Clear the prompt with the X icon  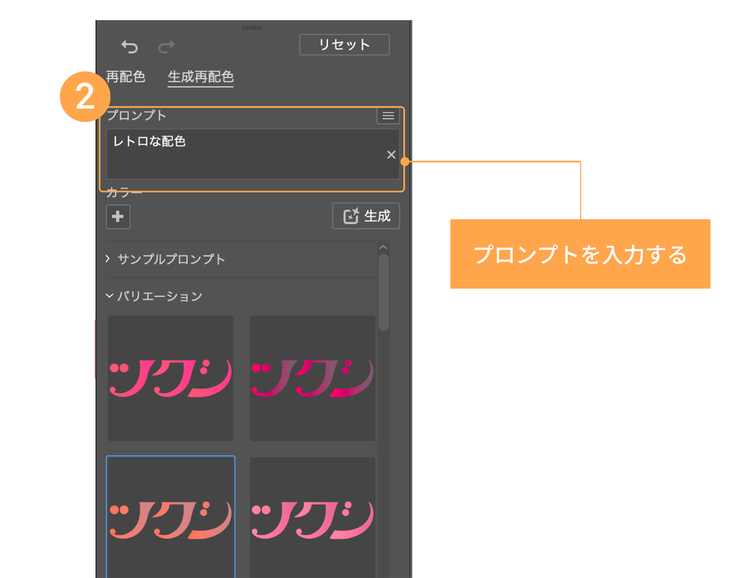(391, 155)
